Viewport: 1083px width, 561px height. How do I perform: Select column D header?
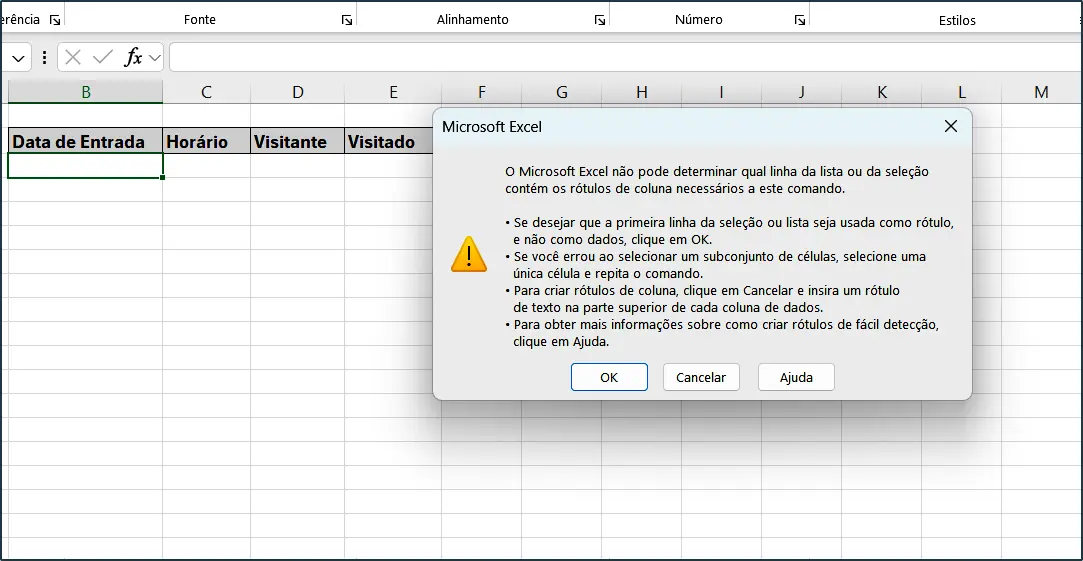coord(298,92)
